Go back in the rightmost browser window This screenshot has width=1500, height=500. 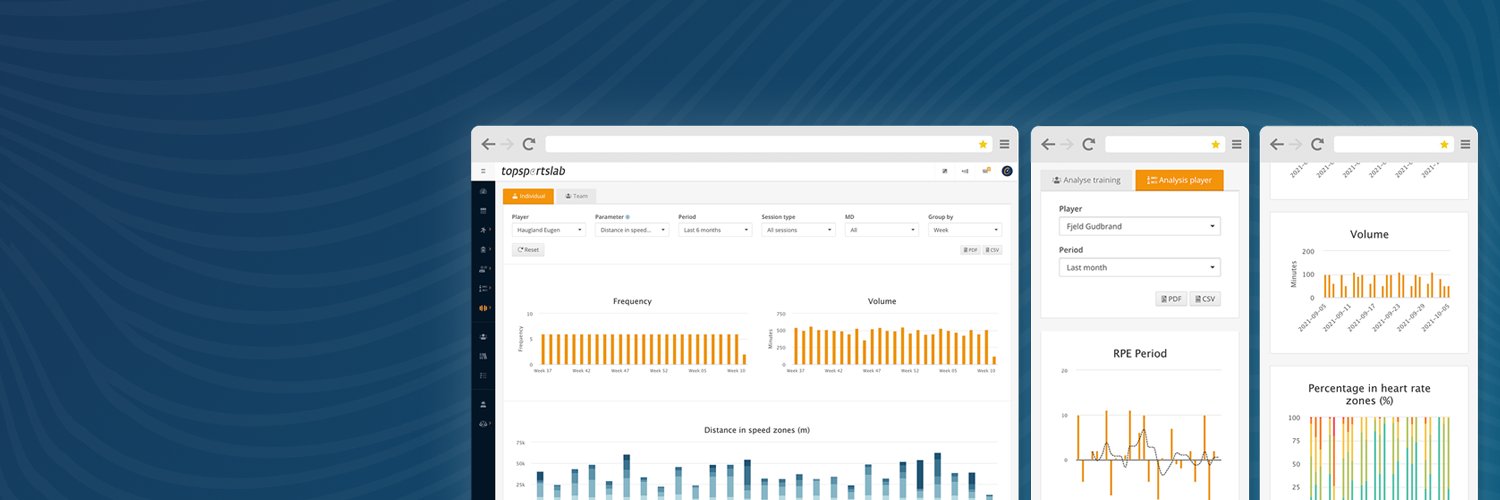[1277, 144]
